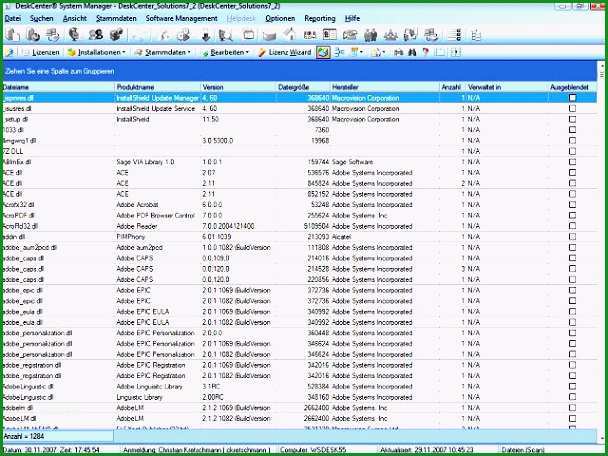Viewport: 608px width, 456px height.
Task: Tick Ausgeblendet for Linguistic Library 2.00RC row
Action: (x=572, y=397)
